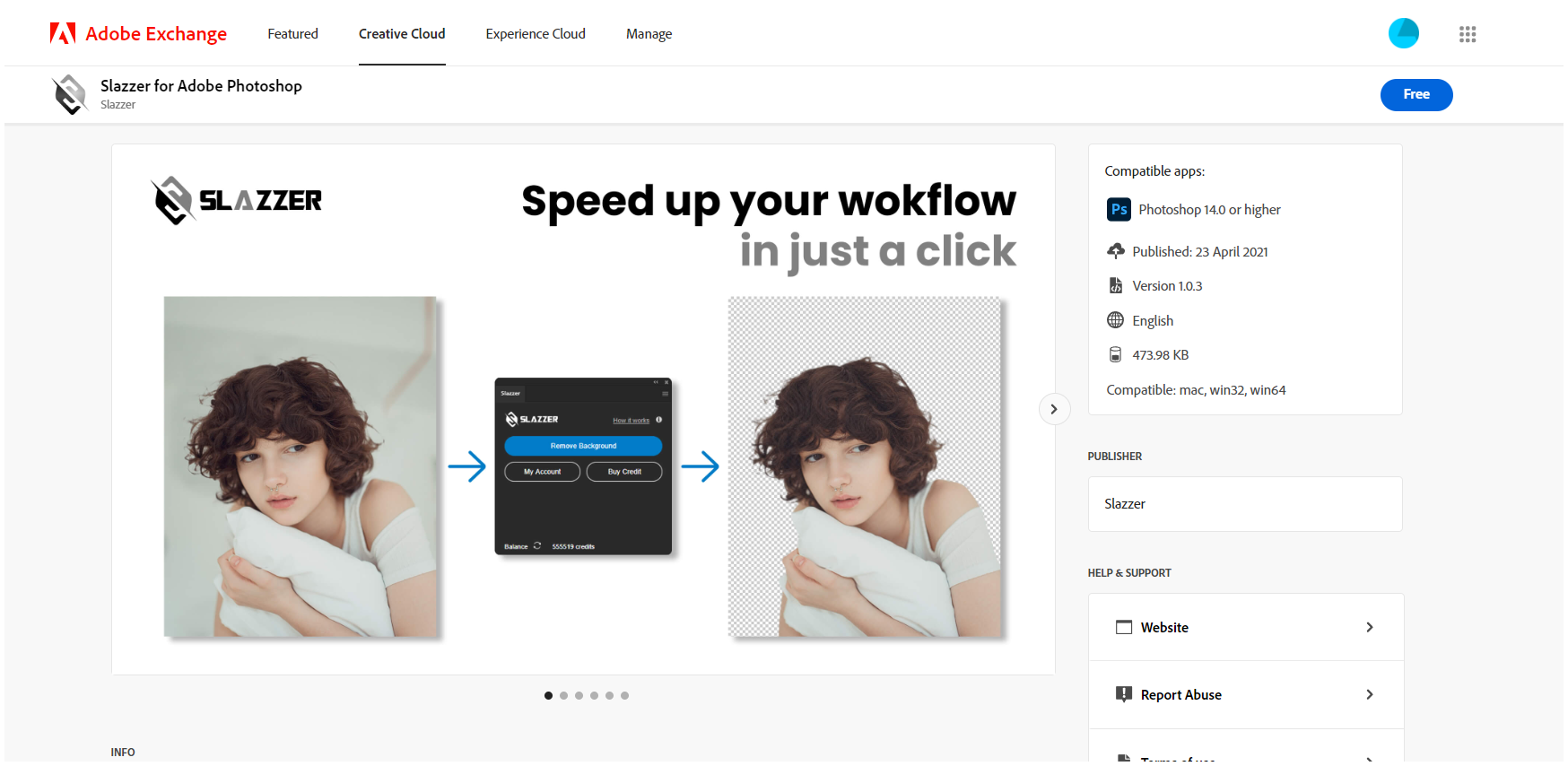Select the second carousel dot
1568x766 pixels.
coord(563,696)
